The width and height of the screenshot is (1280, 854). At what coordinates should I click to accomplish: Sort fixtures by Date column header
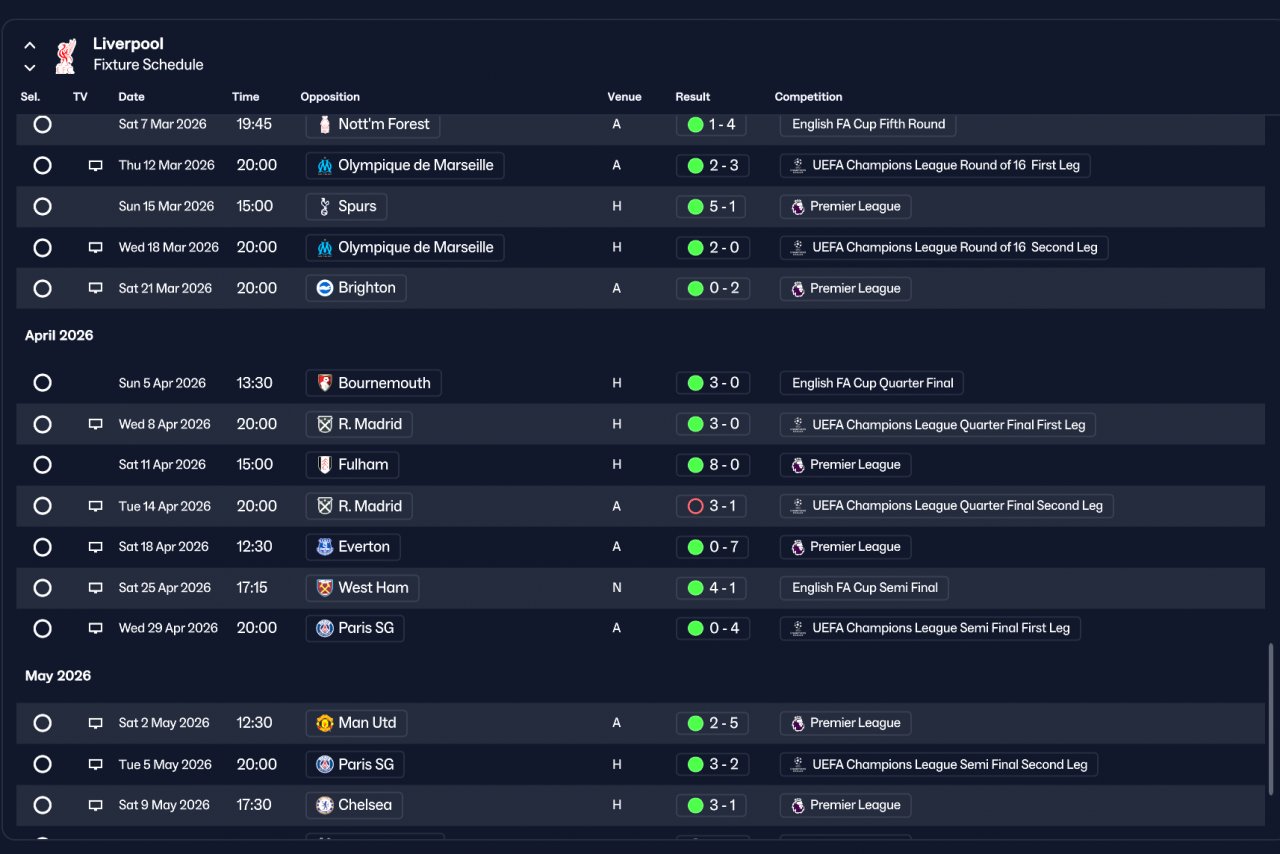[131, 97]
